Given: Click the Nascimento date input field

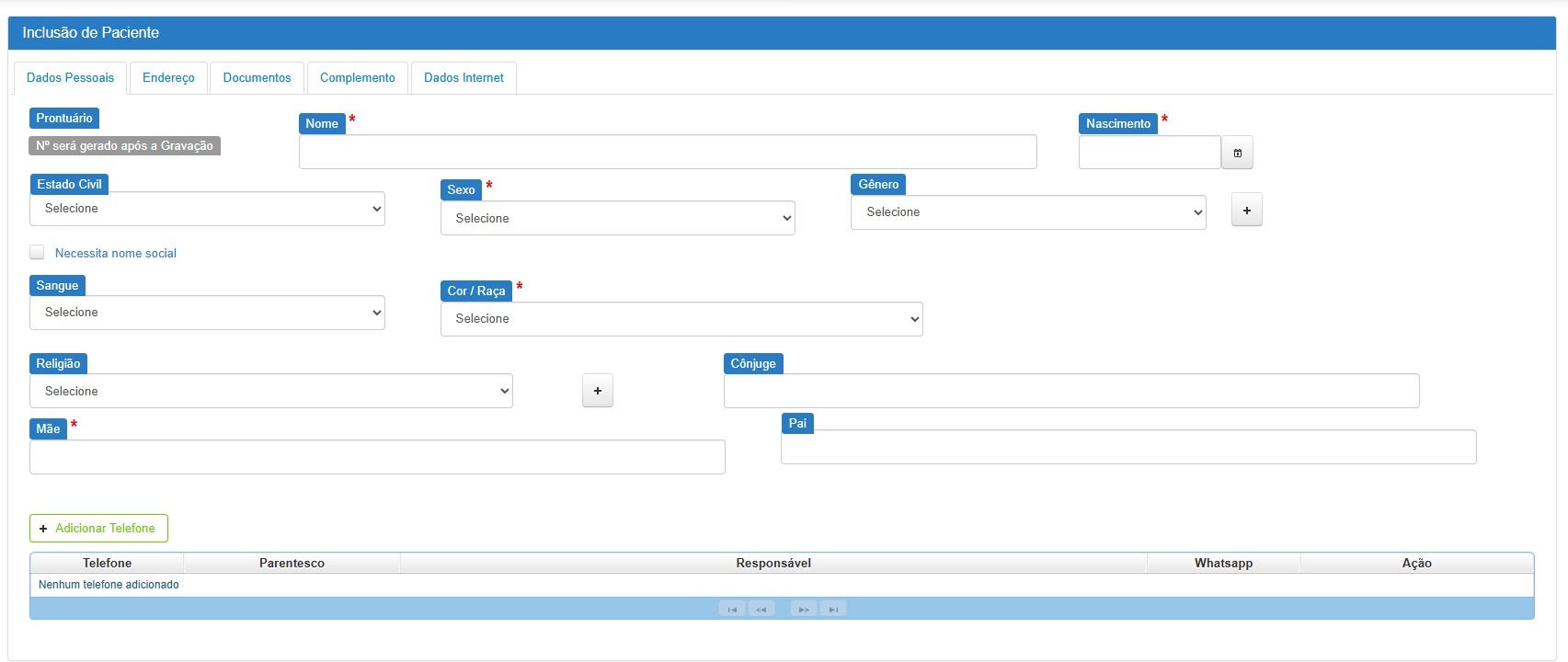Looking at the screenshot, I should [1150, 153].
